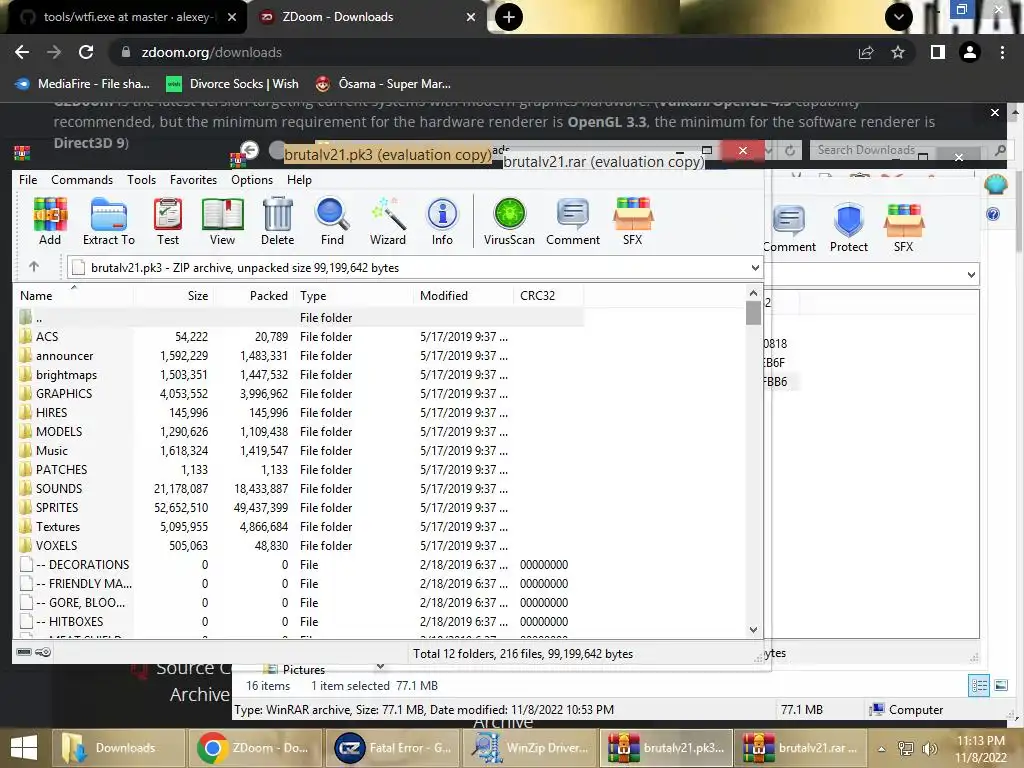Select the SOUNDS folder row
This screenshot has height=768, width=1024.
[x=297, y=488]
